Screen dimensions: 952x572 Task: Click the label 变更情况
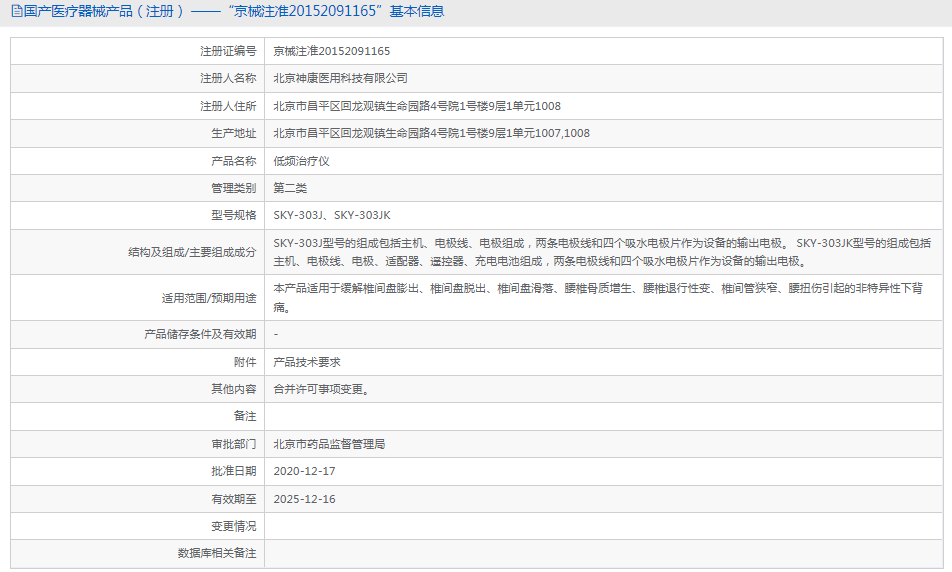coord(234,526)
